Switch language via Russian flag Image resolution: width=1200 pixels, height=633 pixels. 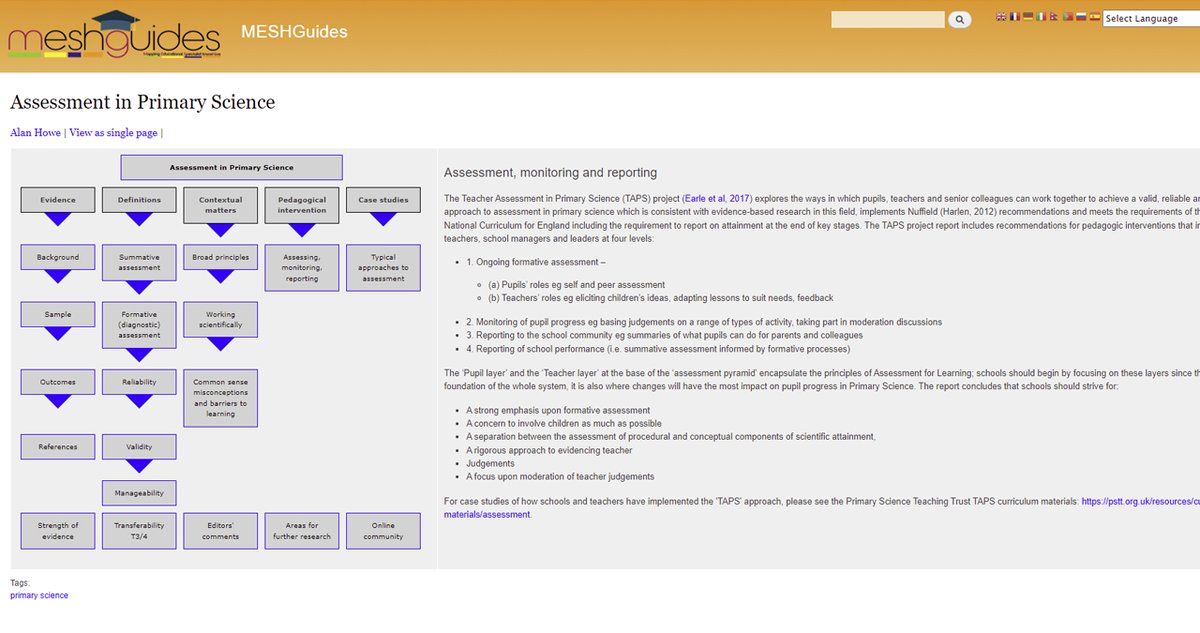(x=1080, y=17)
